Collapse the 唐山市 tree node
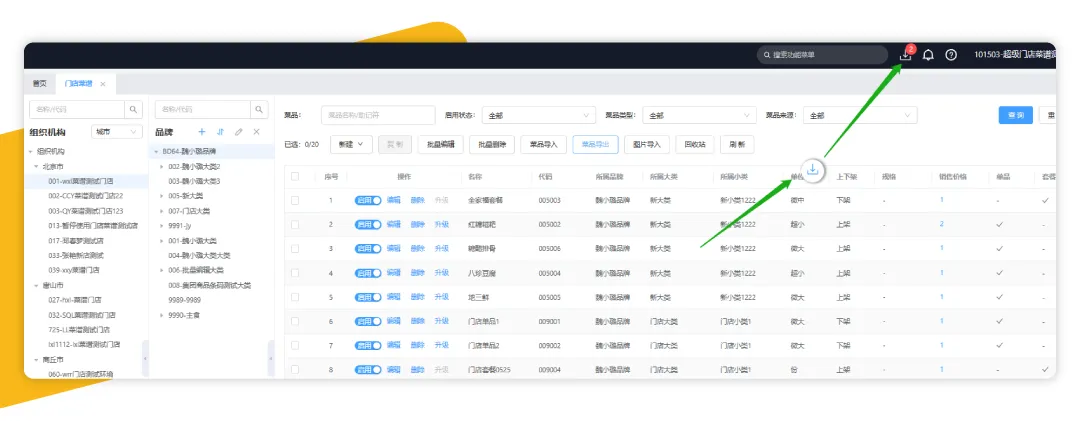The image size is (1080, 421). point(37,285)
